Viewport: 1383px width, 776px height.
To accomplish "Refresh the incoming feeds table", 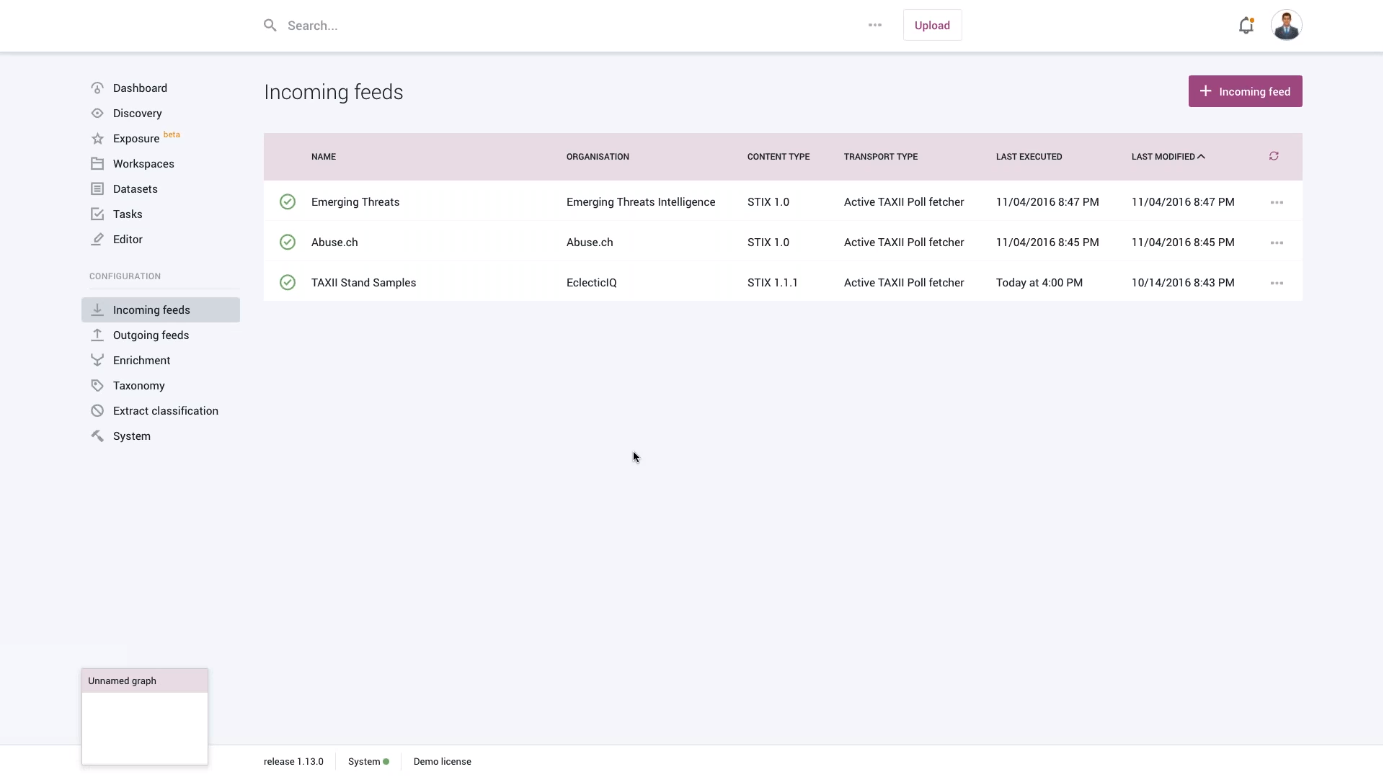I will point(1273,156).
